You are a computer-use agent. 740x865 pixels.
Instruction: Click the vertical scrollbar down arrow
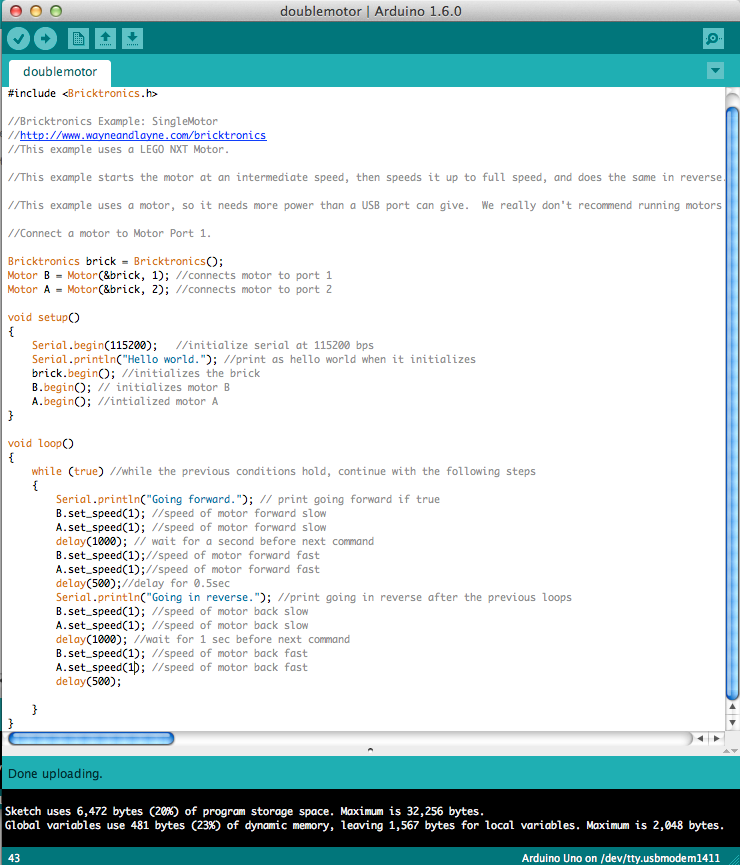732,722
